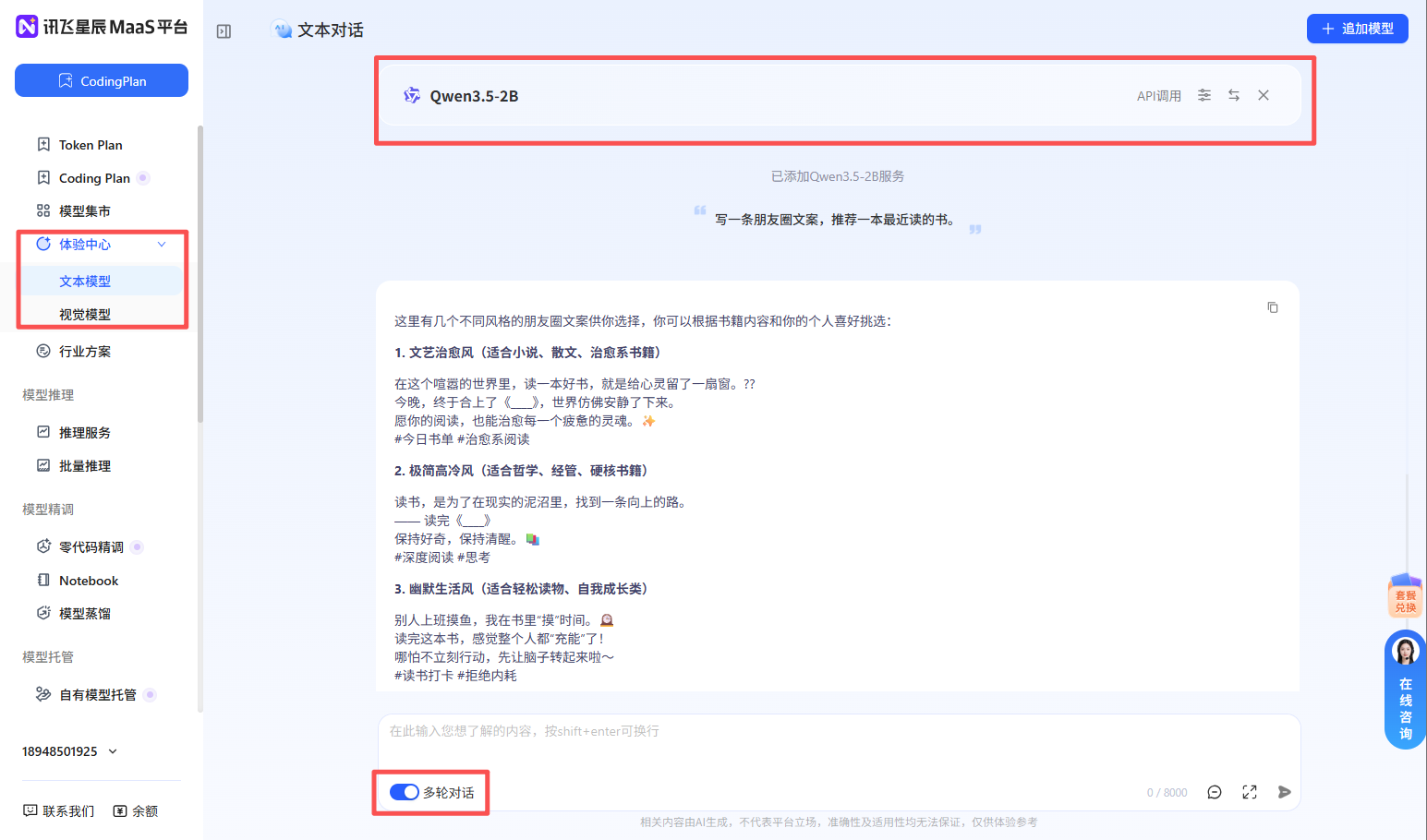This screenshot has height=840, width=1427.
Task: Click the 追加模型 button
Action: point(1357,29)
